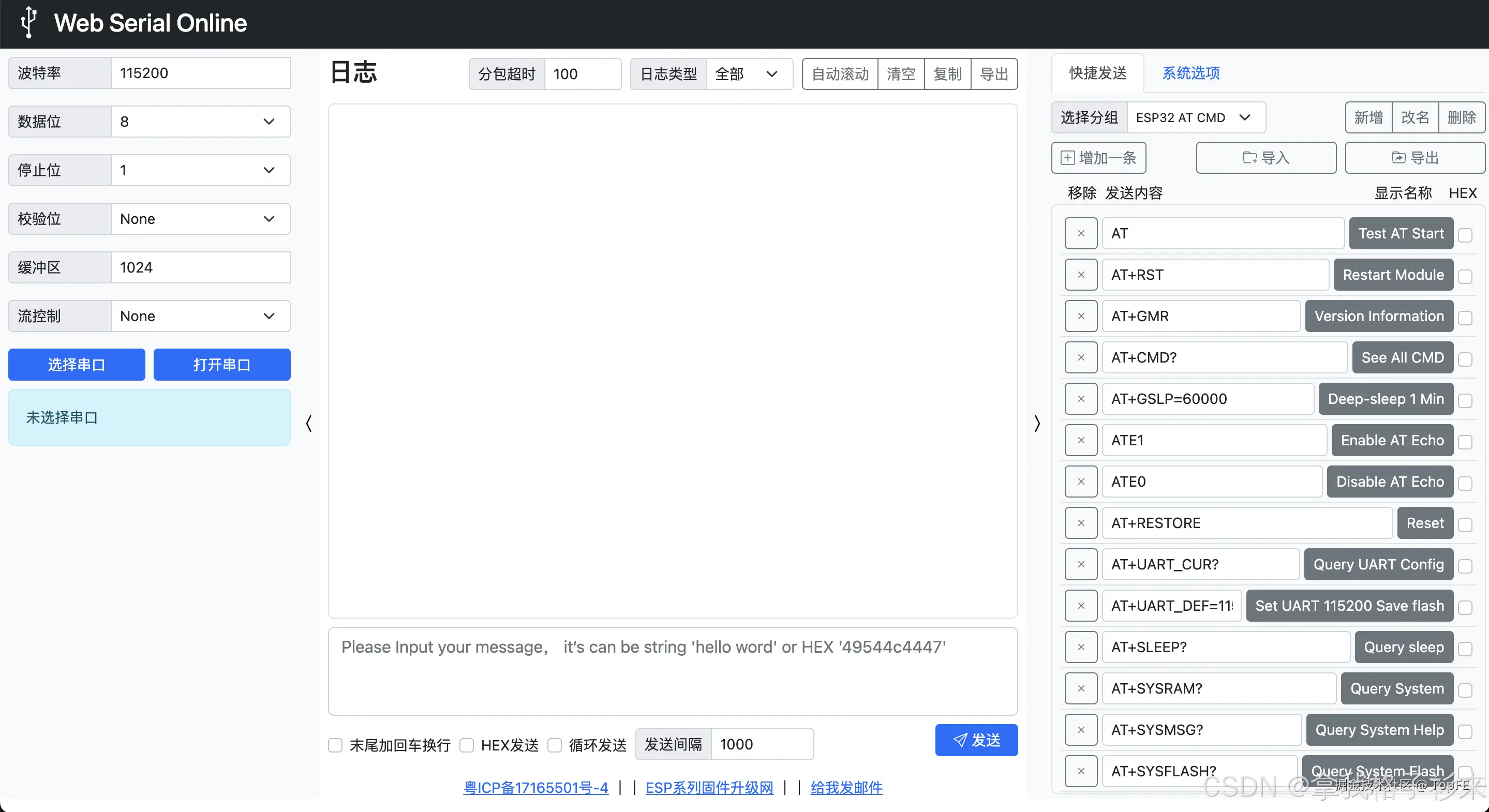Click the paper plane send icon
Viewport: 1489px width, 812px height.
coord(960,740)
